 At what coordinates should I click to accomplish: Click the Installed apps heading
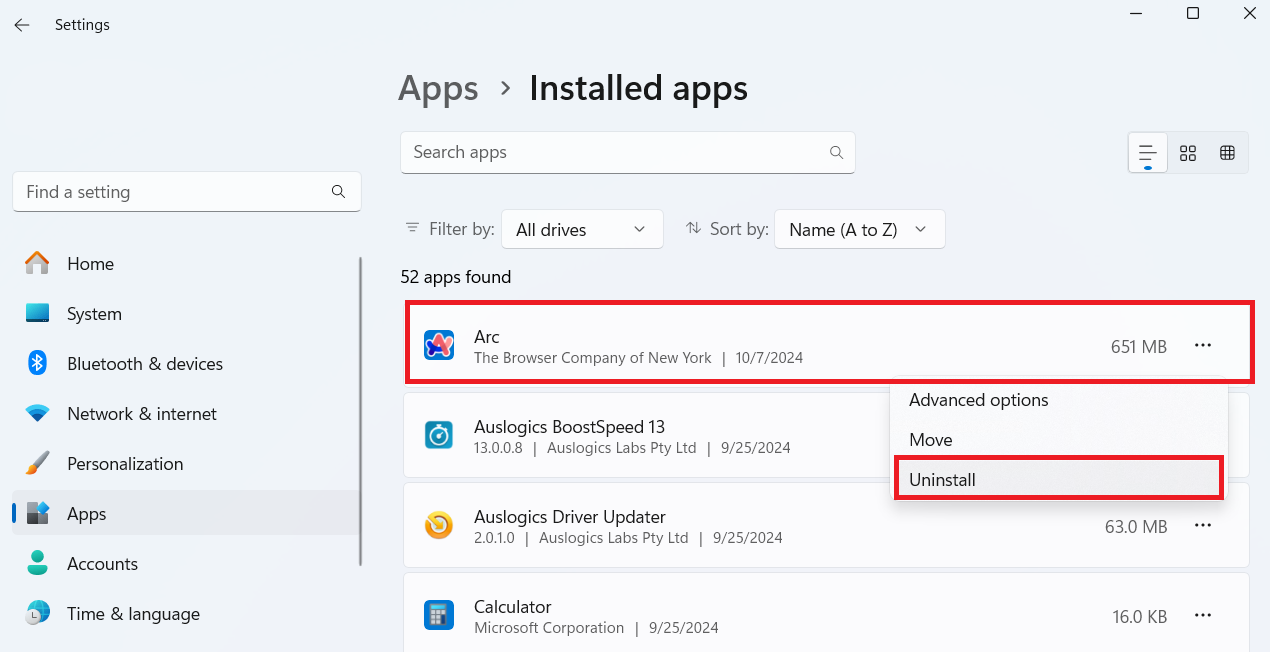638,88
